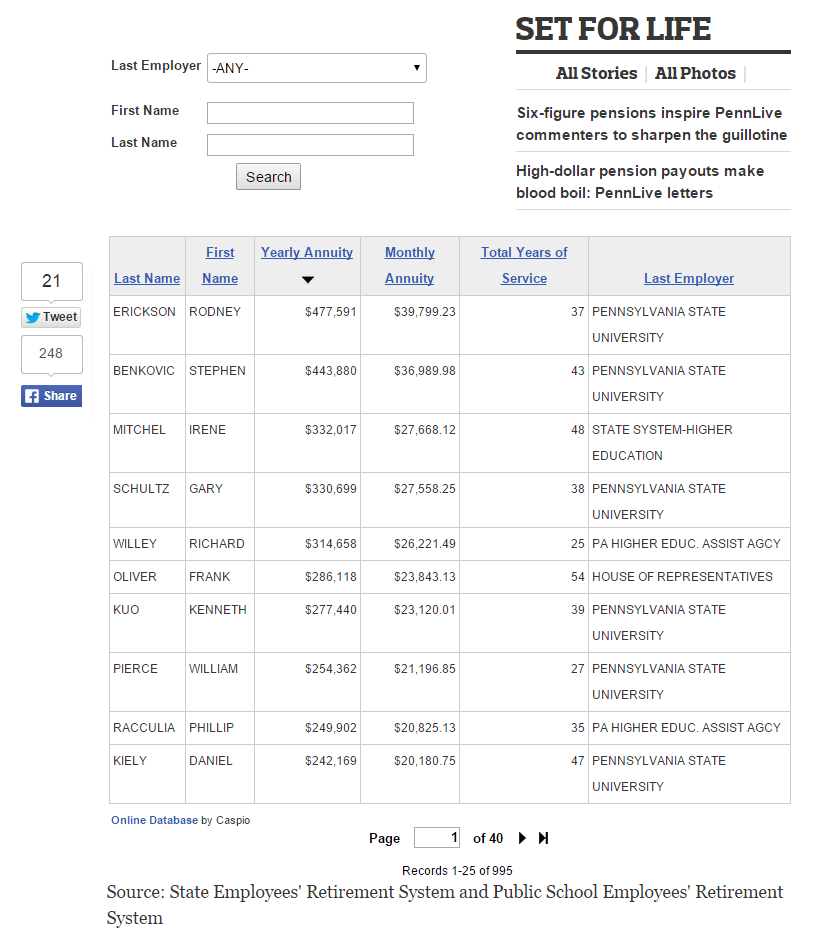Screen dimensions: 827x945
Task: Open High-dollar pension payouts letters story
Action: [640, 182]
